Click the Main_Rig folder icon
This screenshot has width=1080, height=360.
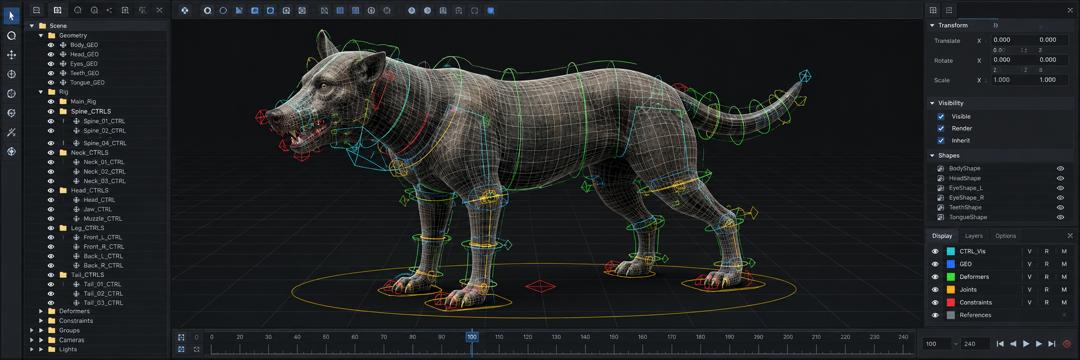(63, 101)
